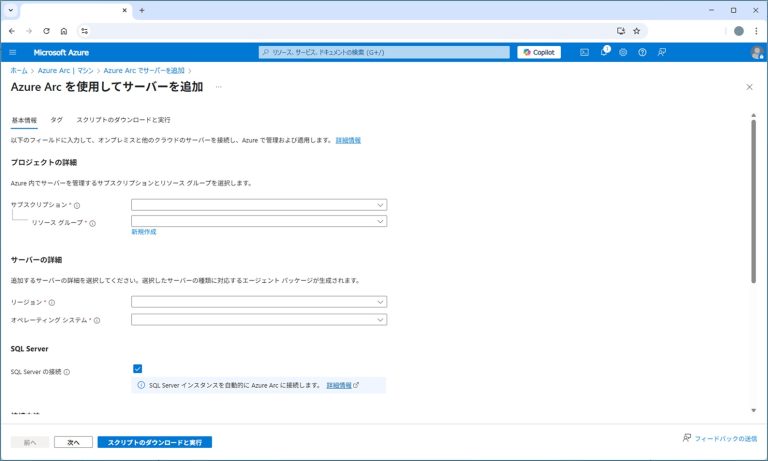Click the help question mark icon

tap(642, 52)
